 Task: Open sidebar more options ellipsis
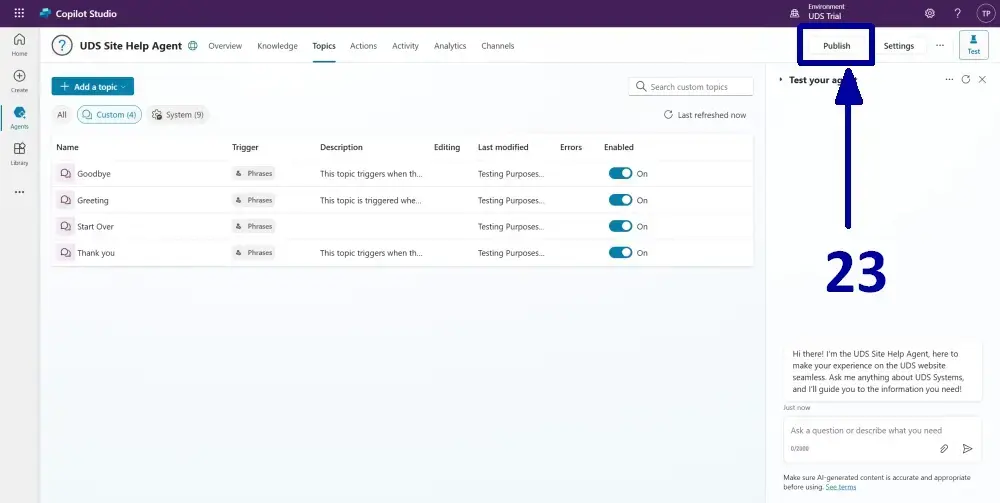click(x=20, y=192)
